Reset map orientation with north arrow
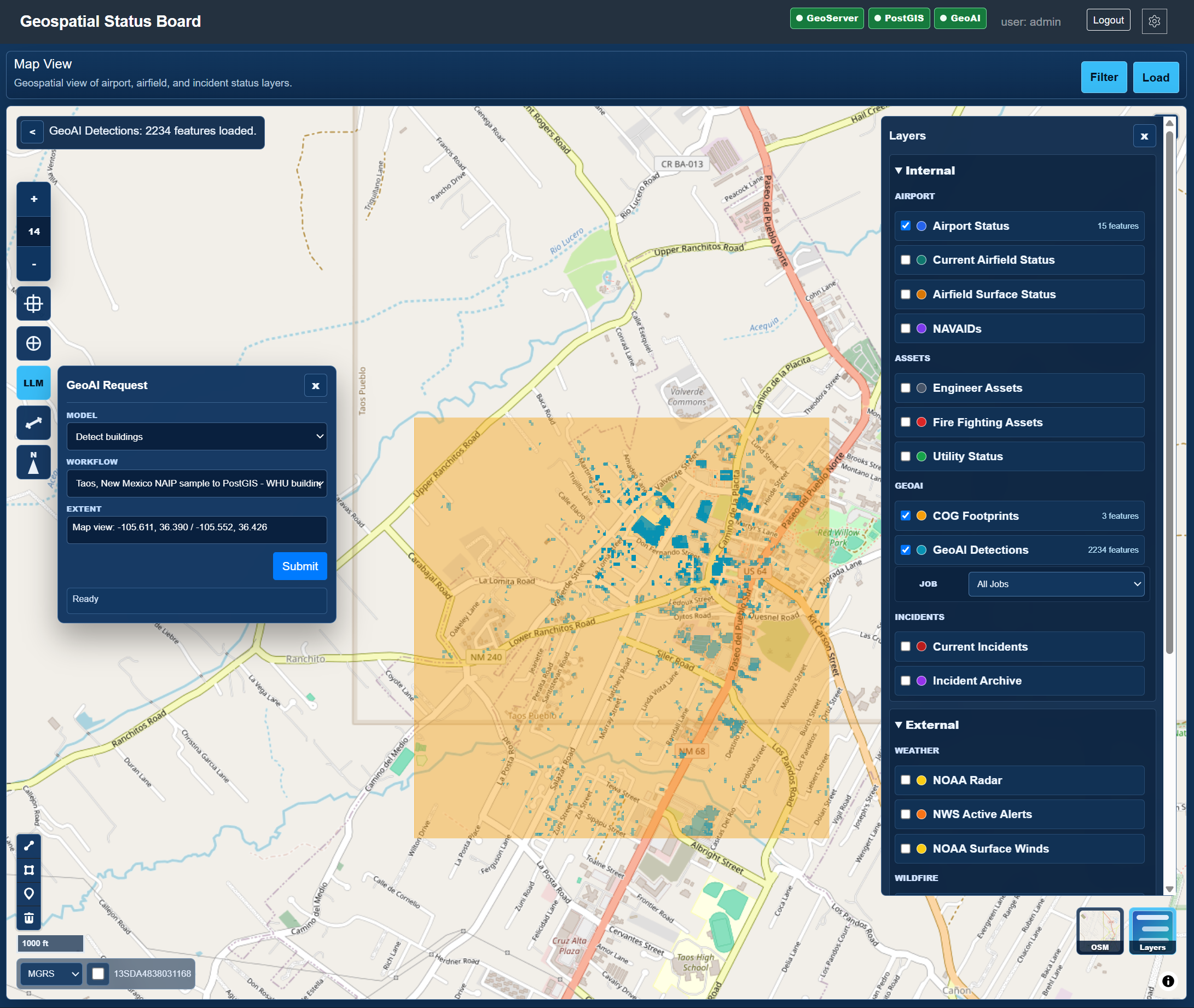The height and width of the screenshot is (1008, 1194). click(x=34, y=462)
